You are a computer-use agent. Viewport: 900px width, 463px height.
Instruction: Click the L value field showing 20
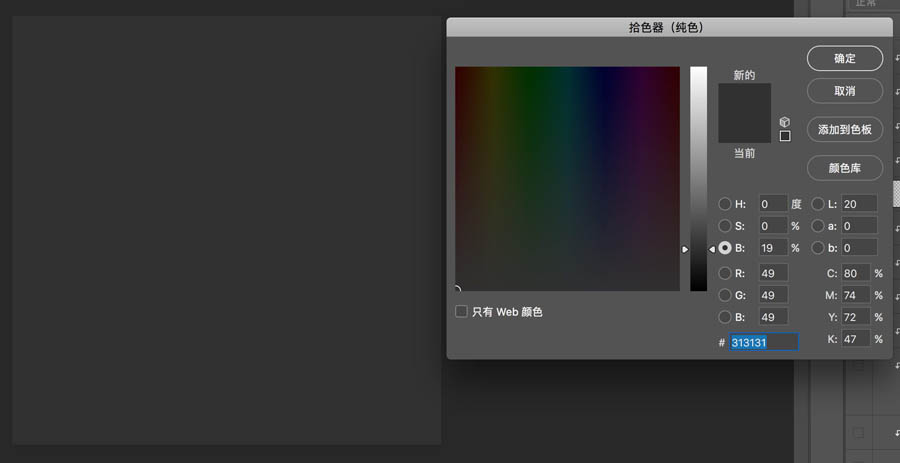pos(859,204)
